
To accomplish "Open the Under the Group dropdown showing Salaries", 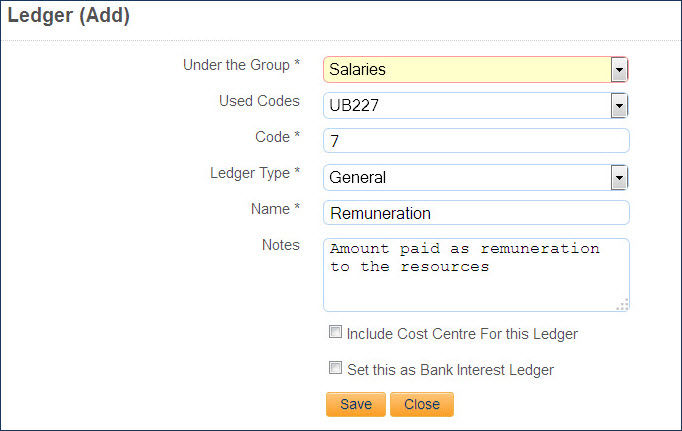I will tap(476, 70).
